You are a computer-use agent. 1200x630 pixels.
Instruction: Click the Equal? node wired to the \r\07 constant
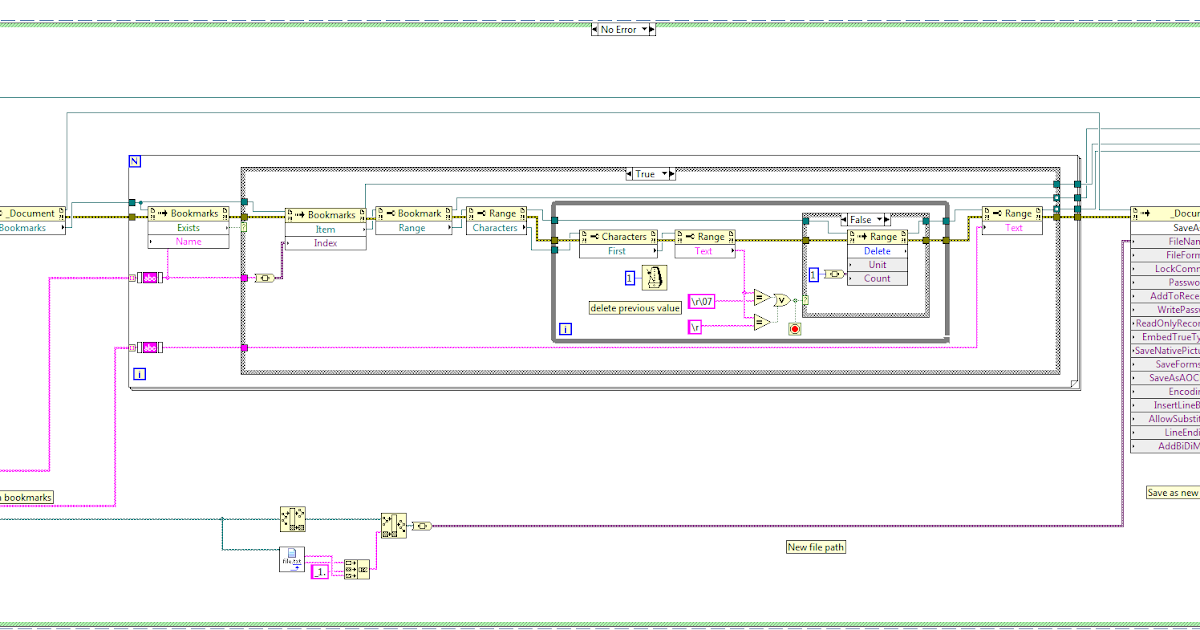coord(760,297)
